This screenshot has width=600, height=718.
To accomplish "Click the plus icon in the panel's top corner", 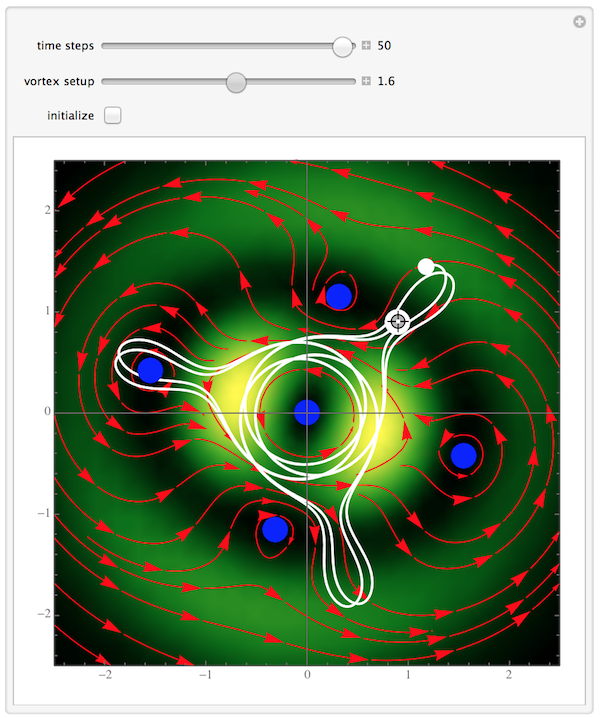I will click(x=579, y=22).
